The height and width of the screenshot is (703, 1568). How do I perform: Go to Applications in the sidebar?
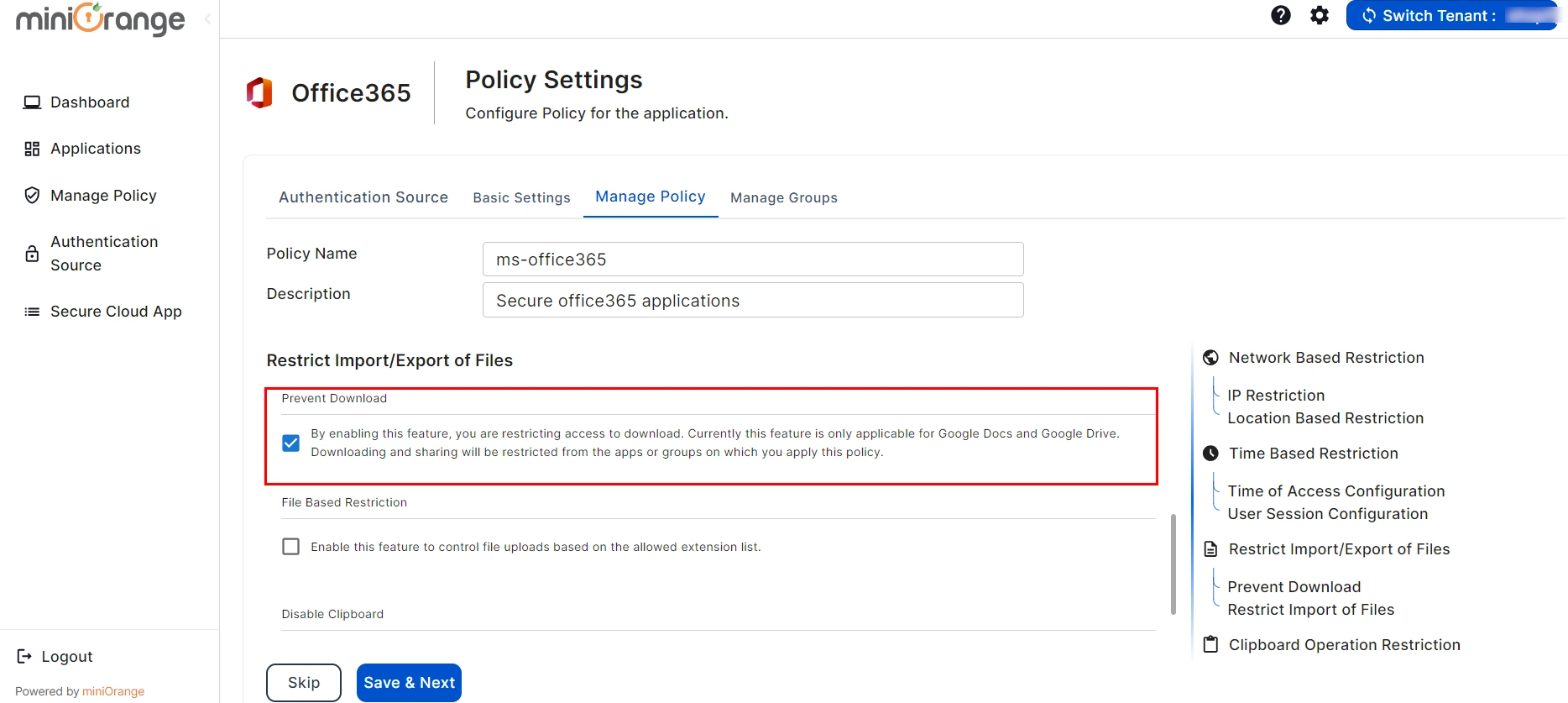(96, 149)
